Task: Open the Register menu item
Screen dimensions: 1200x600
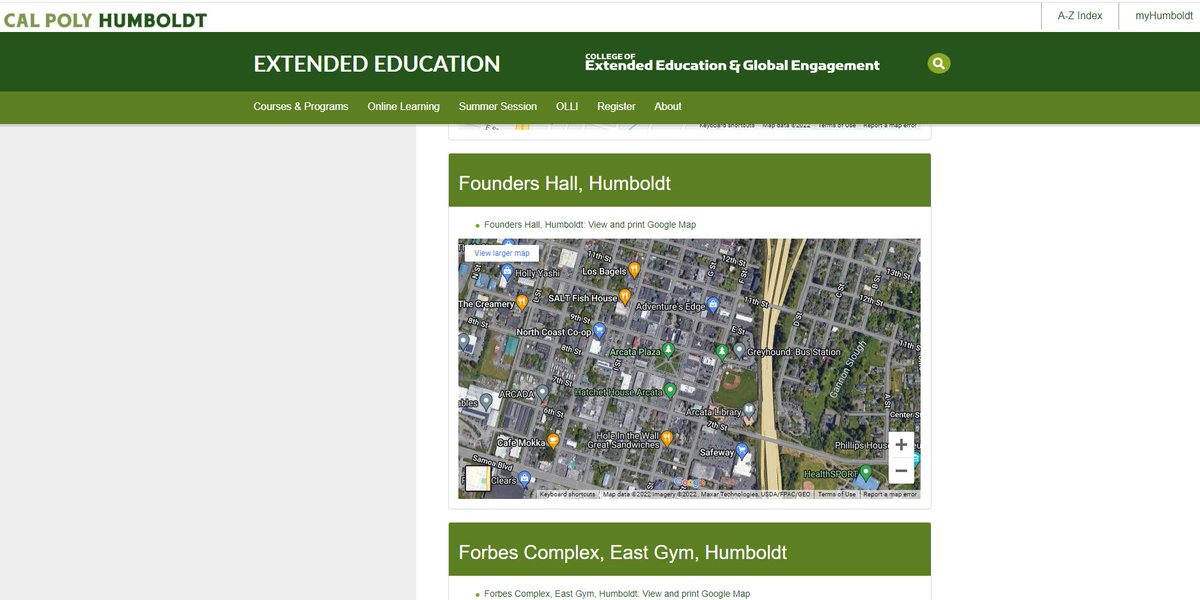Action: [x=616, y=106]
